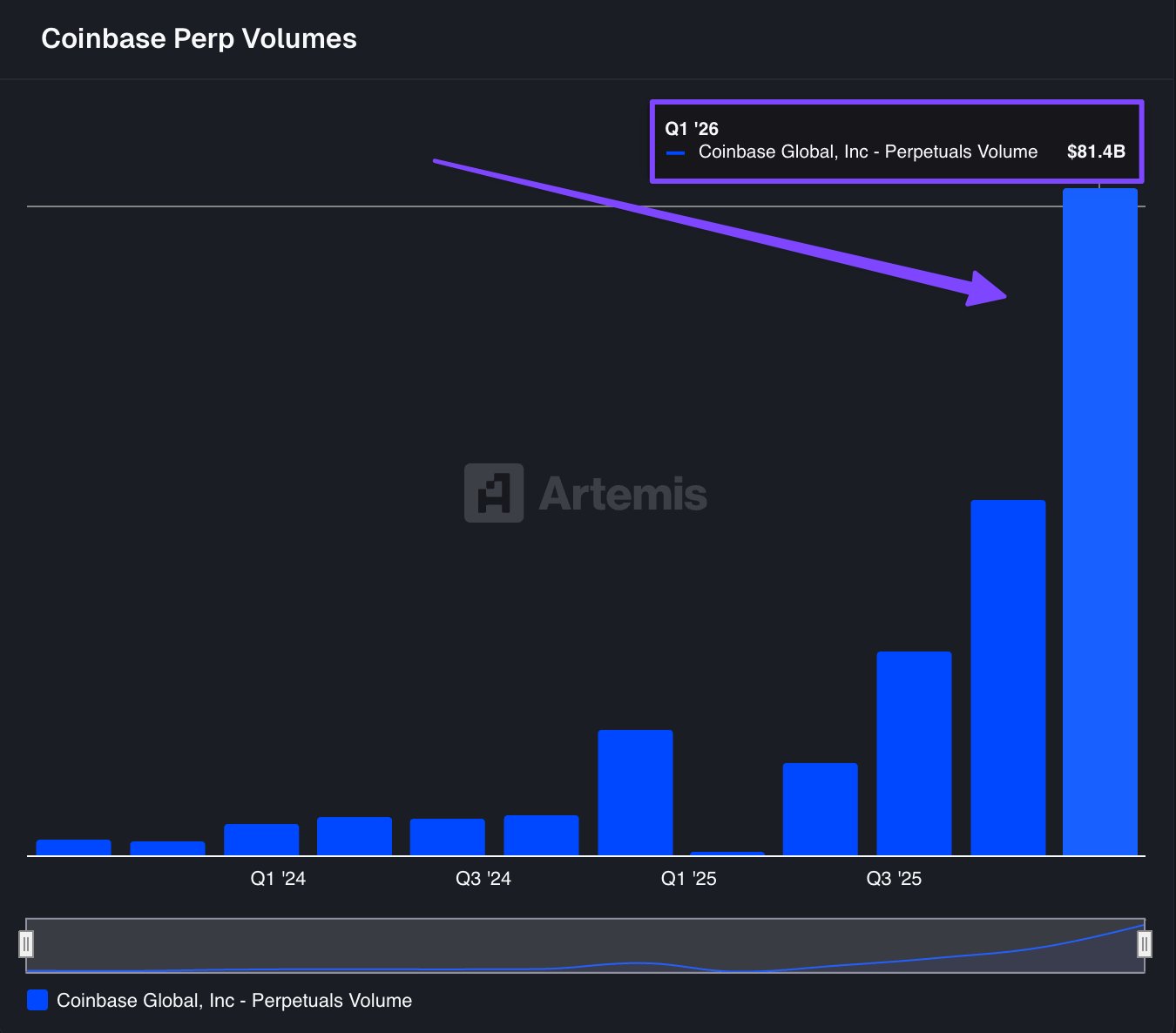1176x1033 pixels.
Task: Select the tallest bar for Q1 '26
Action: pyautogui.click(x=1100, y=522)
